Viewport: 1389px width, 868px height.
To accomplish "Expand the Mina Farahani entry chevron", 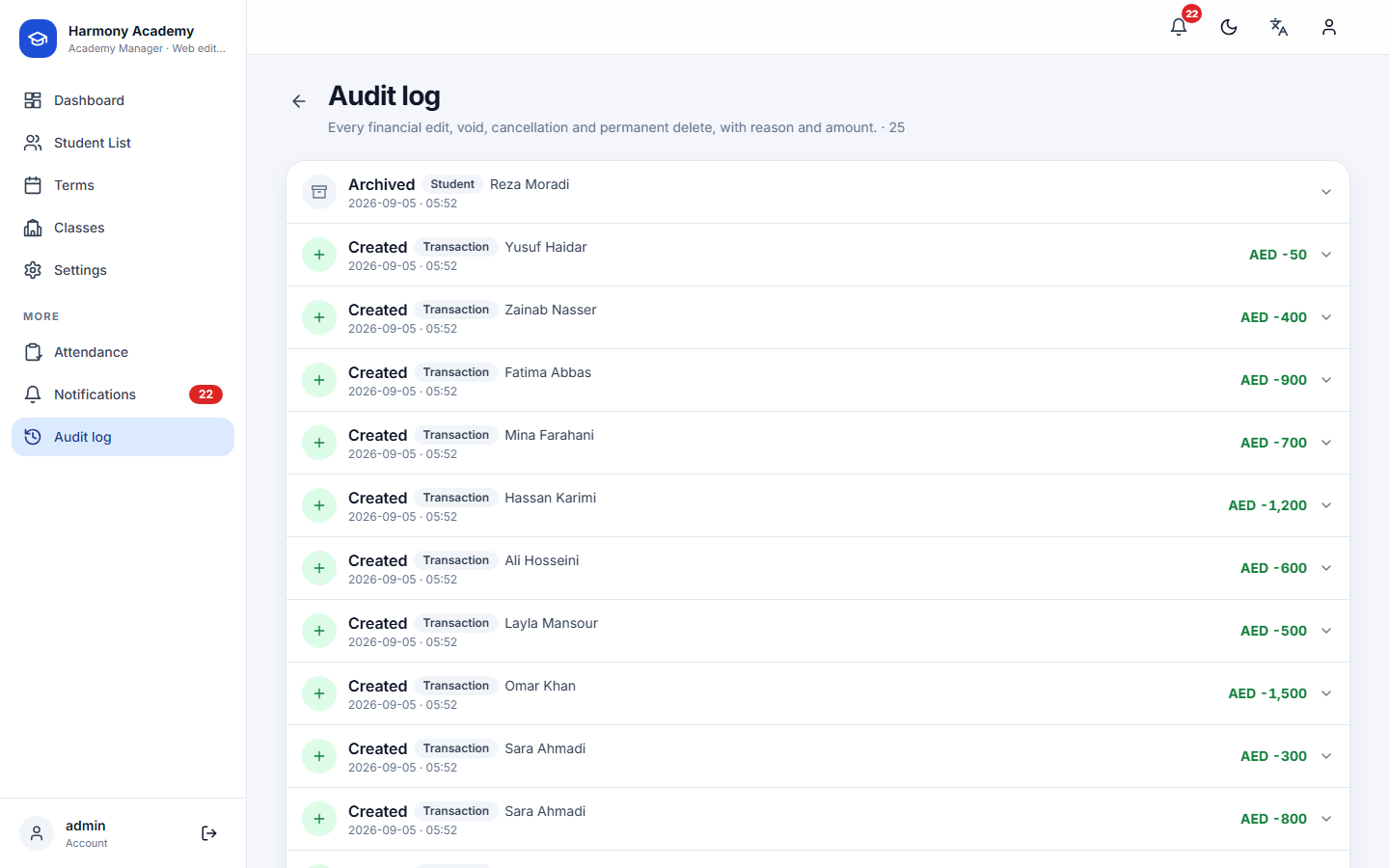I will pyautogui.click(x=1326, y=443).
